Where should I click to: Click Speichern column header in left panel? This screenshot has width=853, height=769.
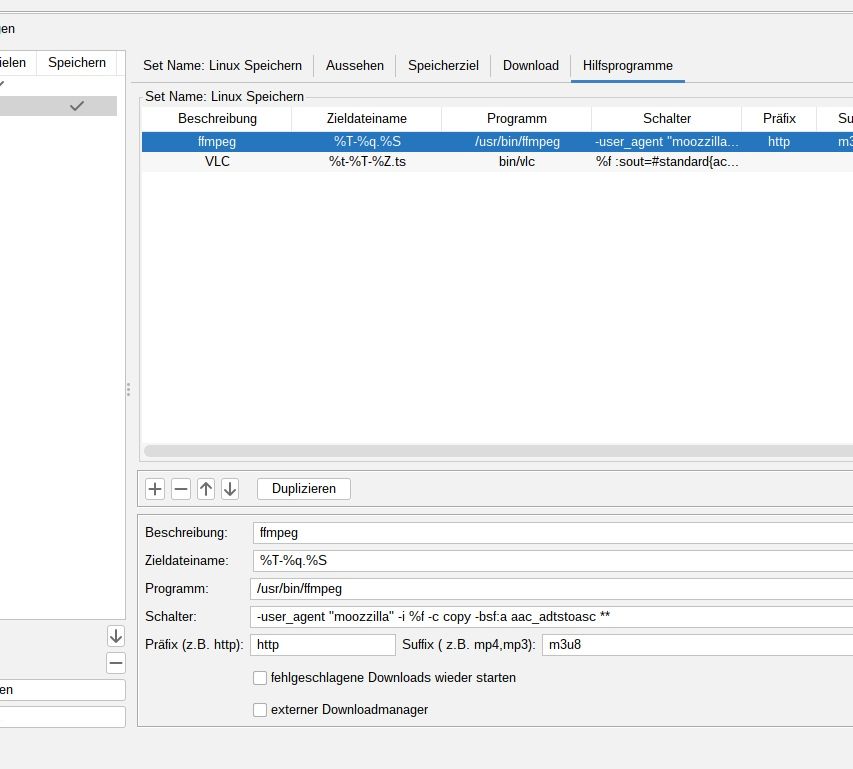(77, 63)
